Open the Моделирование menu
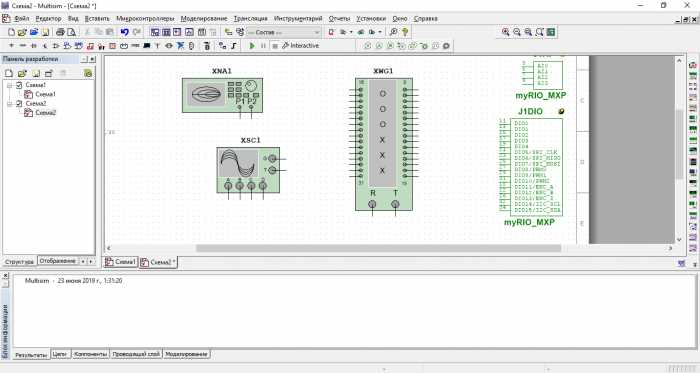This screenshot has width=700, height=373. click(x=204, y=19)
